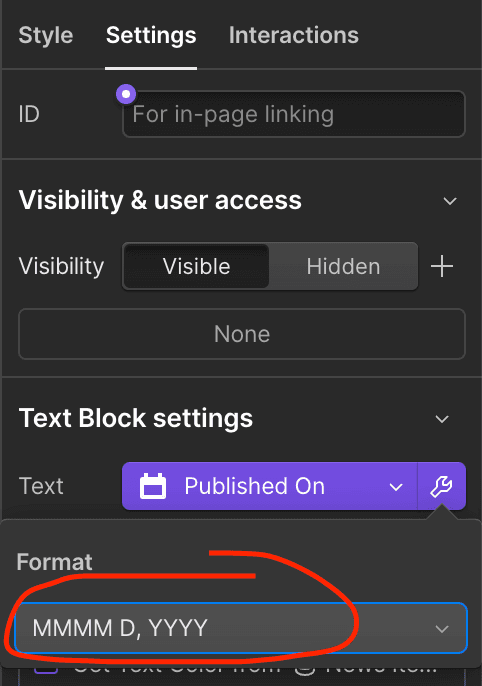Collapse Text Block settings section chevron

tap(442, 419)
